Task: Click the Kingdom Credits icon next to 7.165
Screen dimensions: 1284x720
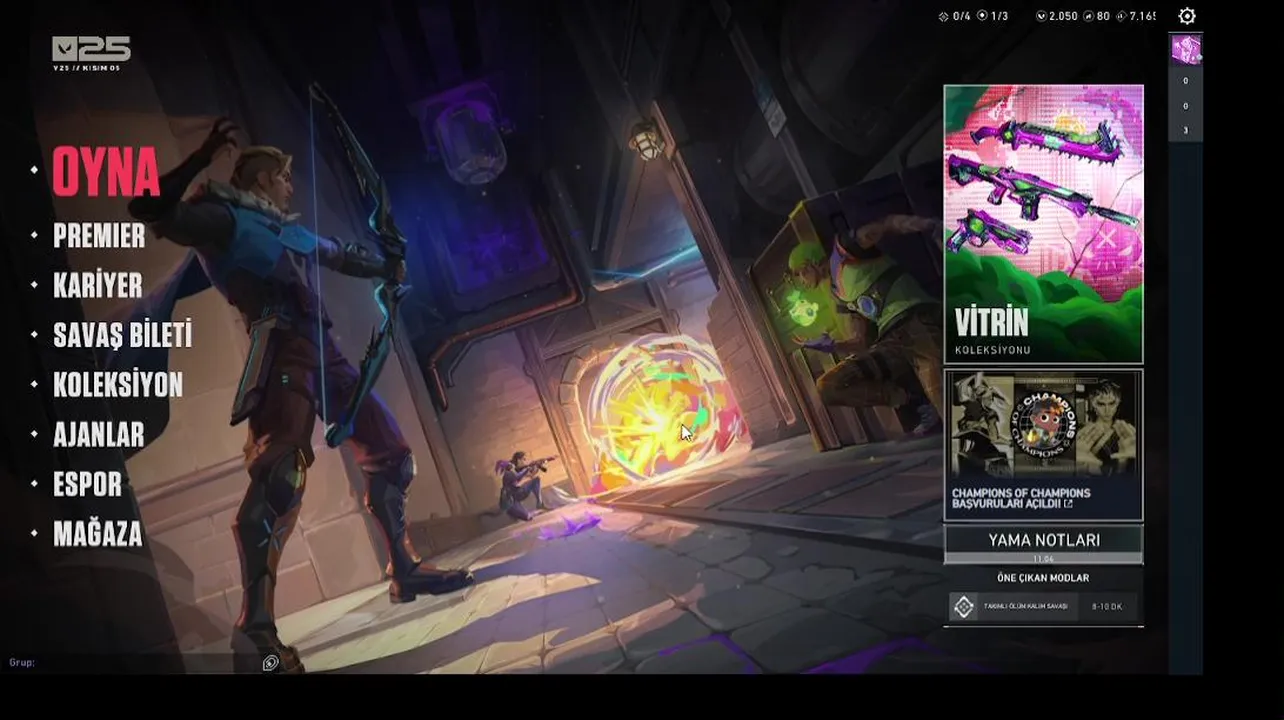Action: click(1121, 16)
